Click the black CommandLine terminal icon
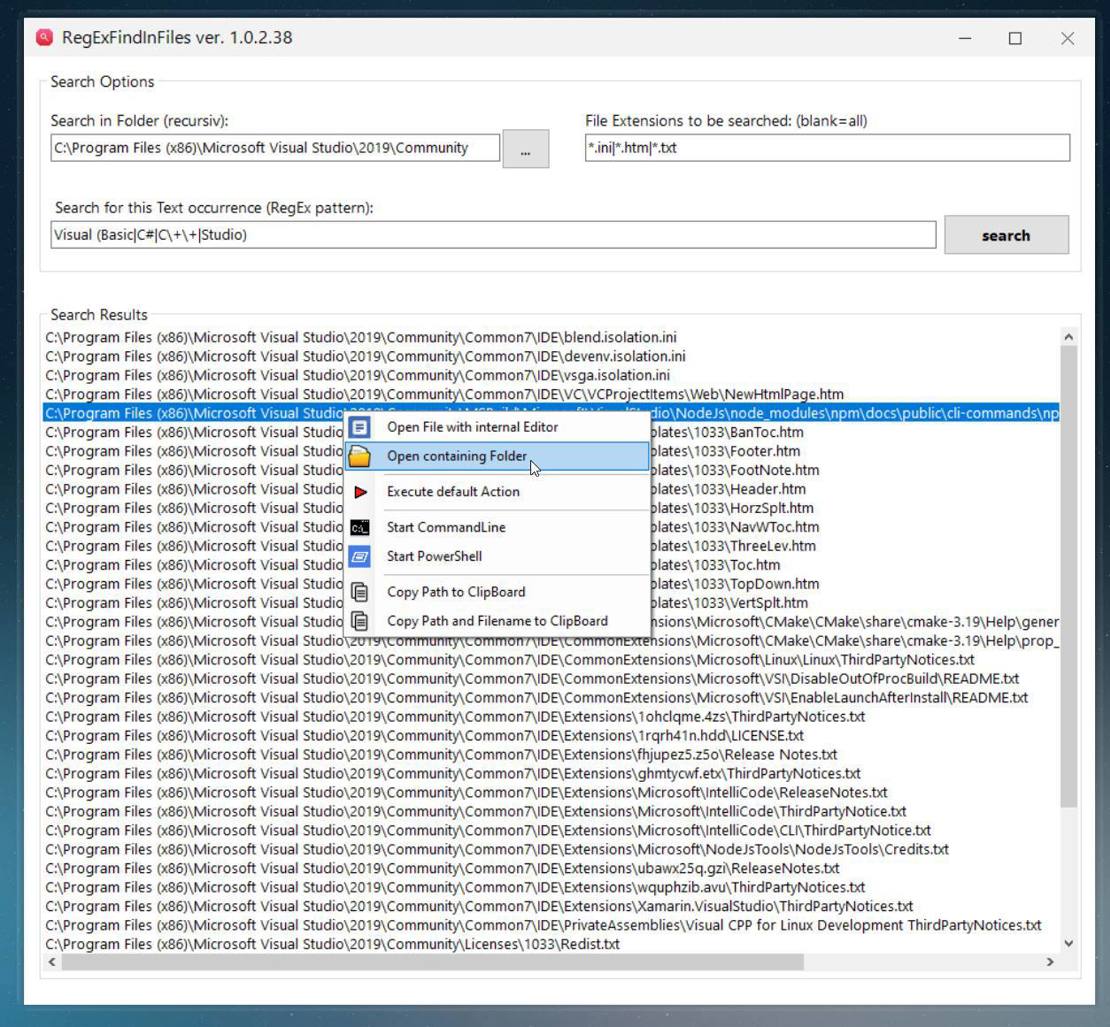 tap(361, 527)
